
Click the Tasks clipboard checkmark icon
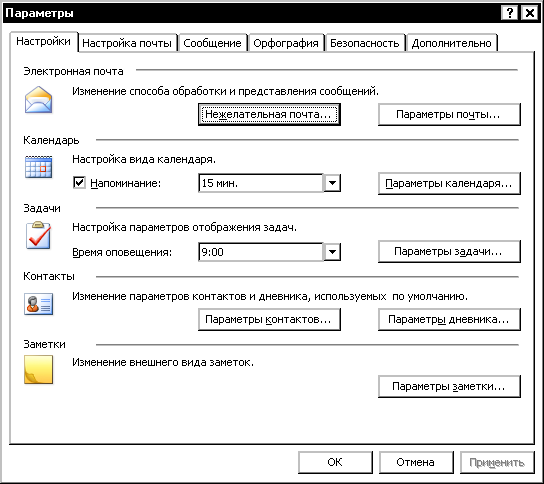[x=39, y=236]
